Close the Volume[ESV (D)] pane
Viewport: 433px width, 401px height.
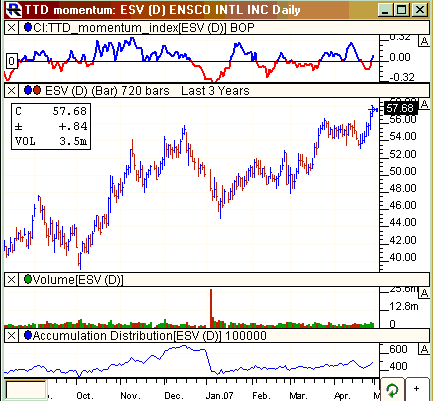click(11, 279)
